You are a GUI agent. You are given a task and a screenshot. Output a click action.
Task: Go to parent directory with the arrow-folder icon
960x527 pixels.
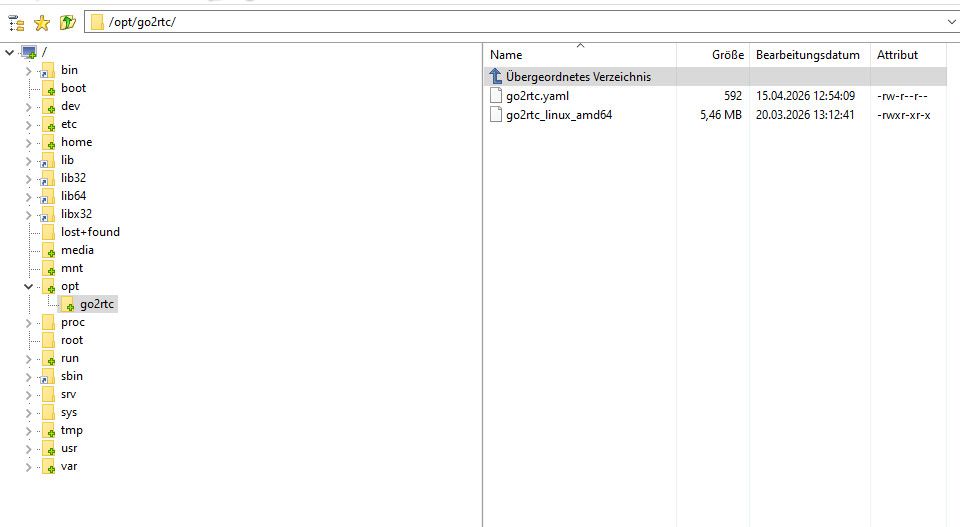67,23
